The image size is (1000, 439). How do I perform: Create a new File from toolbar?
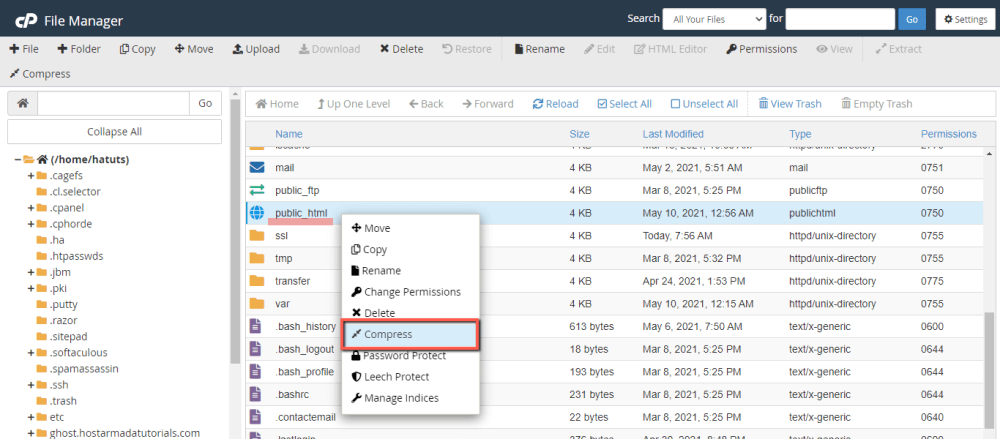pos(24,49)
